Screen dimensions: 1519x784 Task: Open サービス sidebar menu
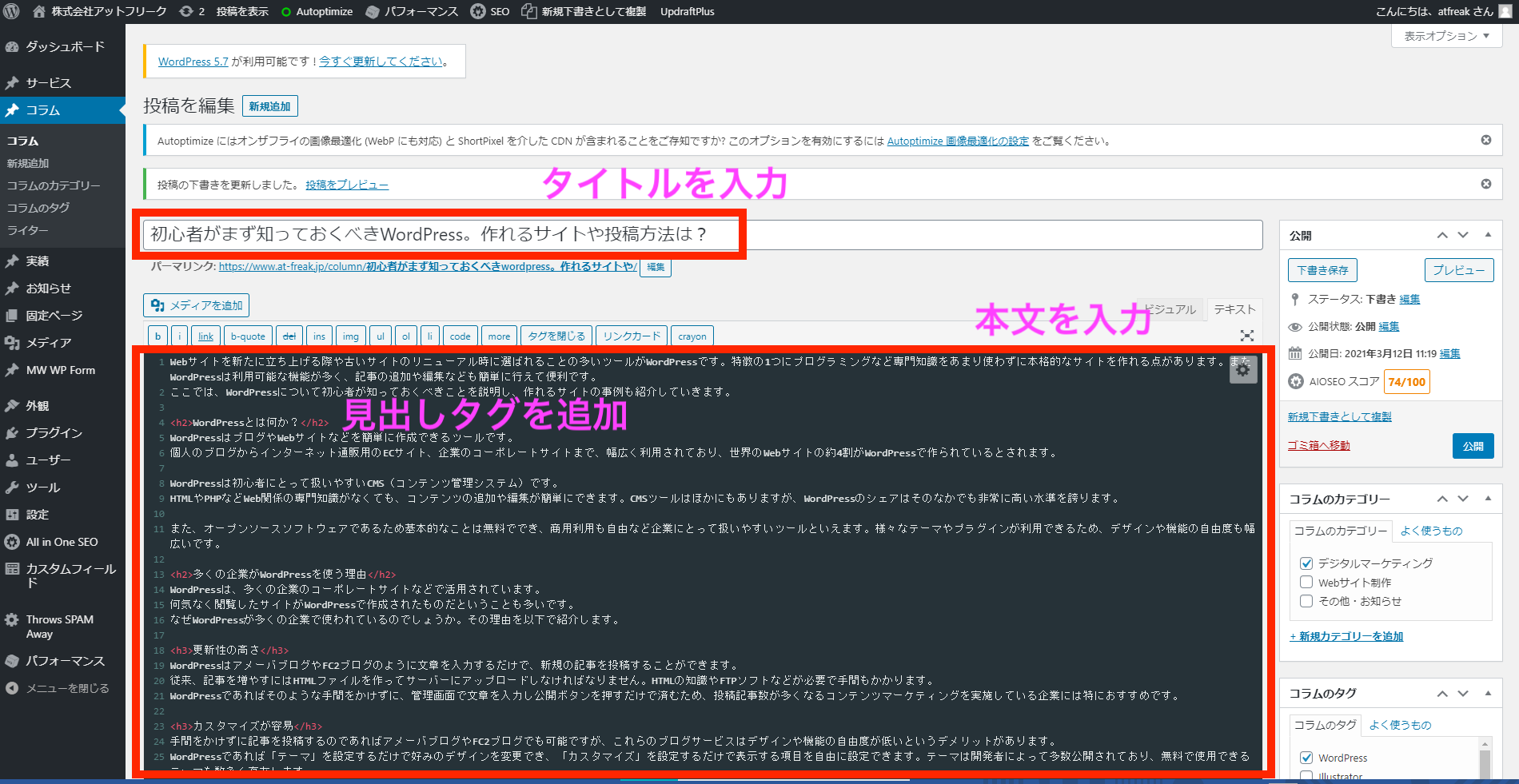point(62,83)
